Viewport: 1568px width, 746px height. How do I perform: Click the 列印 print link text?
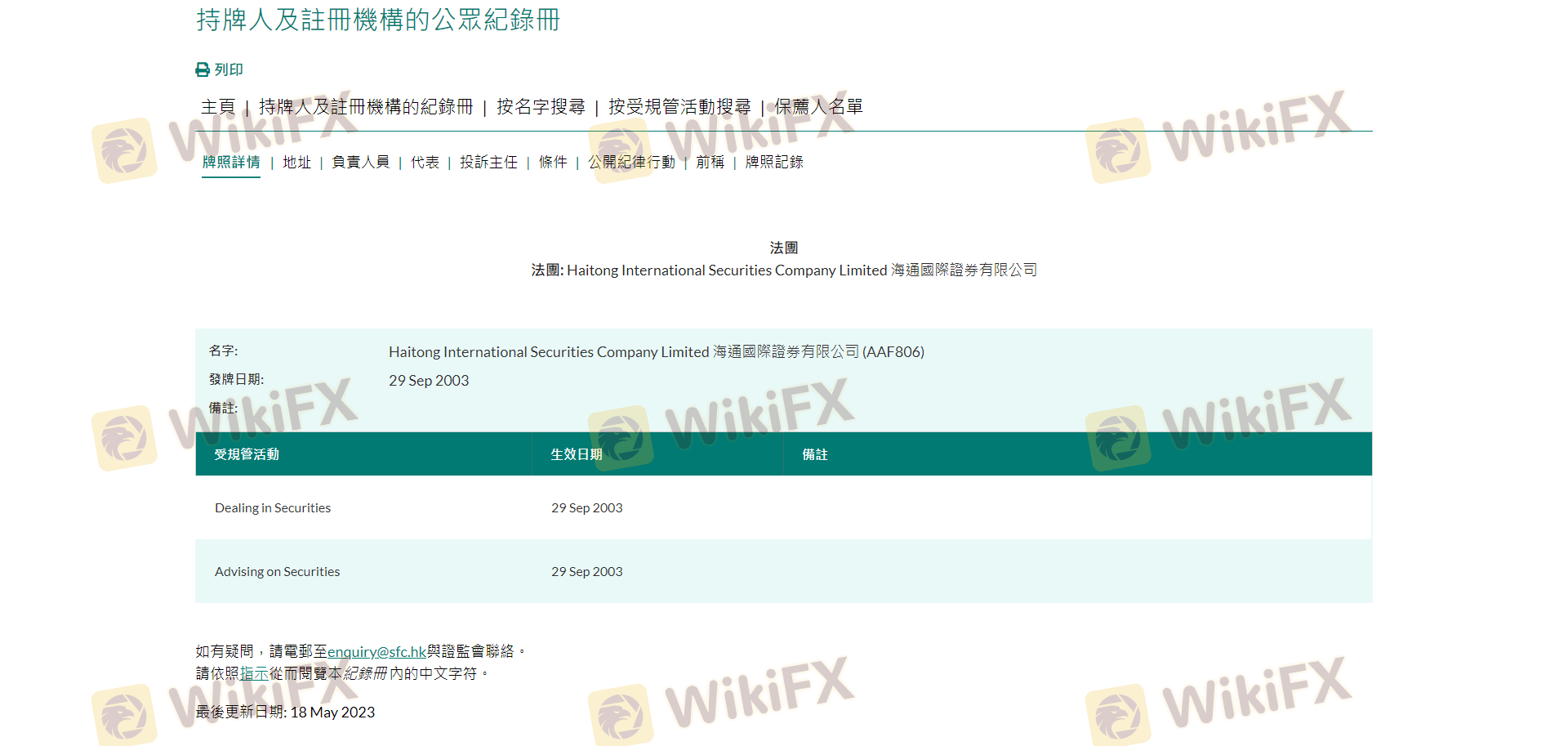coord(229,70)
